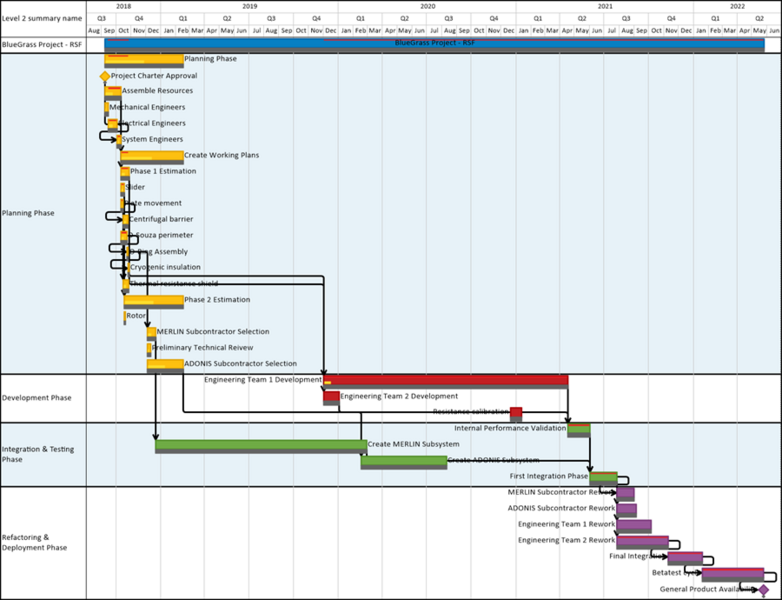Select the Engineering Team 1 Development bar
Screen dimensions: 782x600
[x=446, y=382]
